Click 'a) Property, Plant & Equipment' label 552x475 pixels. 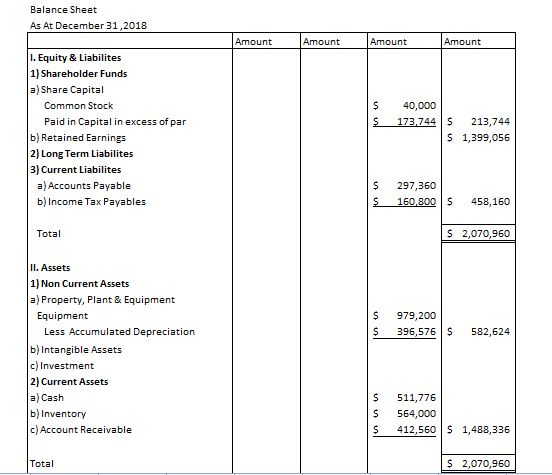point(102,300)
